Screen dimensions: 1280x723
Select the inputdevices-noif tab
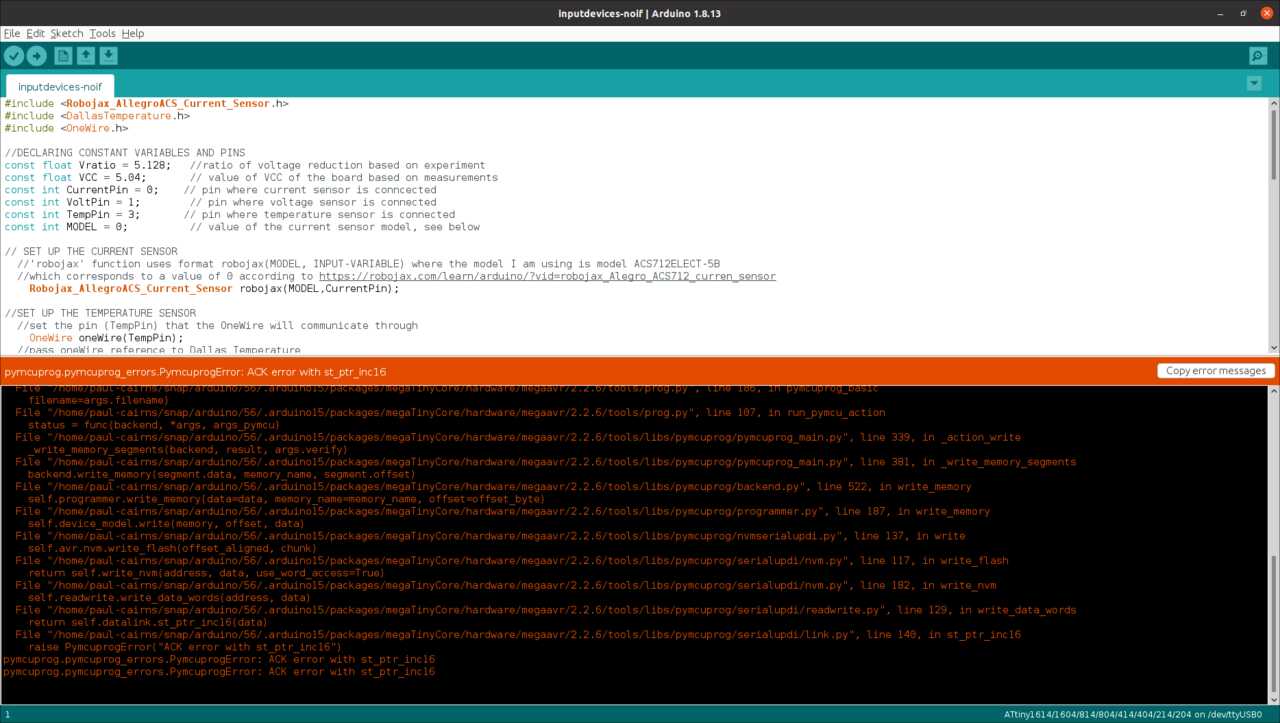pos(60,87)
